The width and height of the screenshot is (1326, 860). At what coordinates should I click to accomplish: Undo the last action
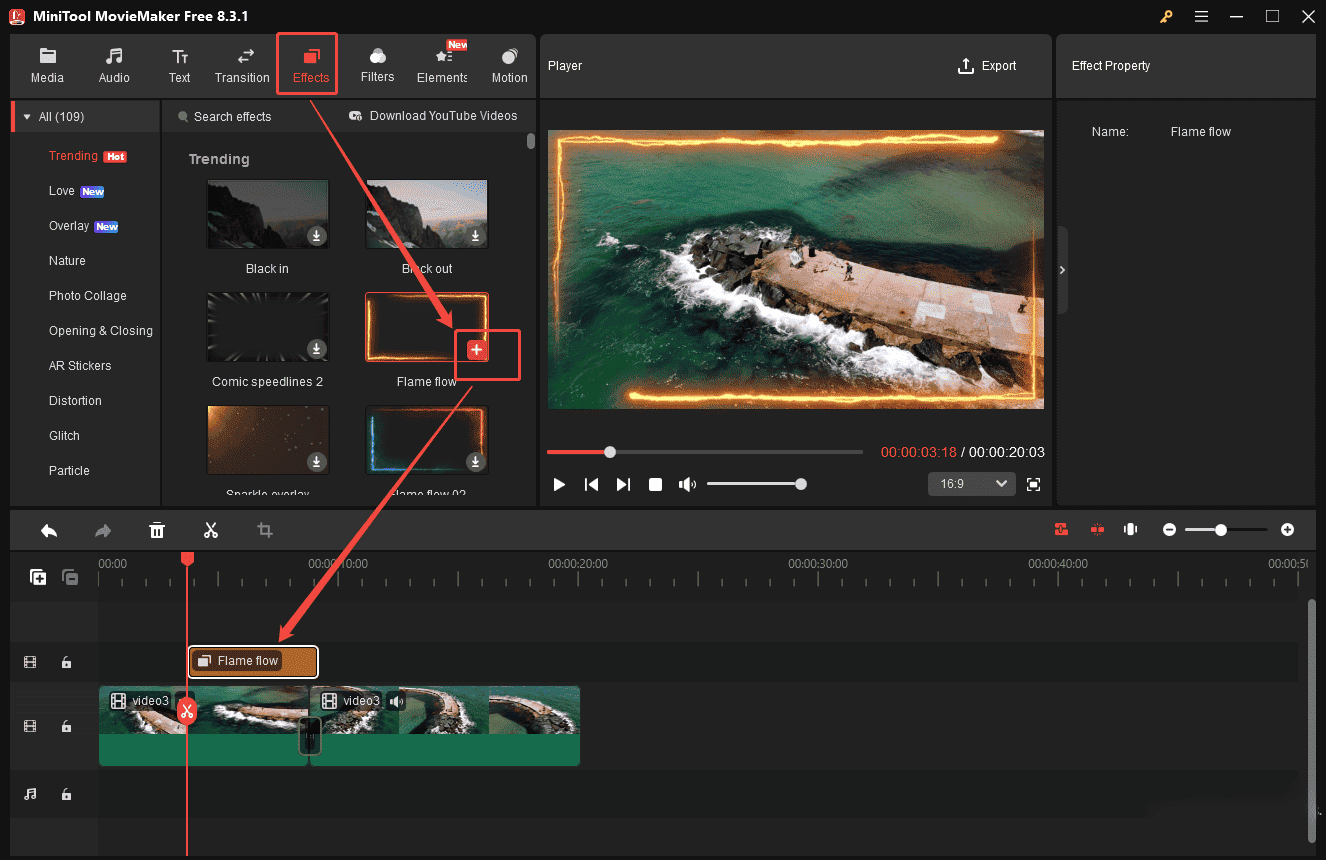pyautogui.click(x=49, y=530)
